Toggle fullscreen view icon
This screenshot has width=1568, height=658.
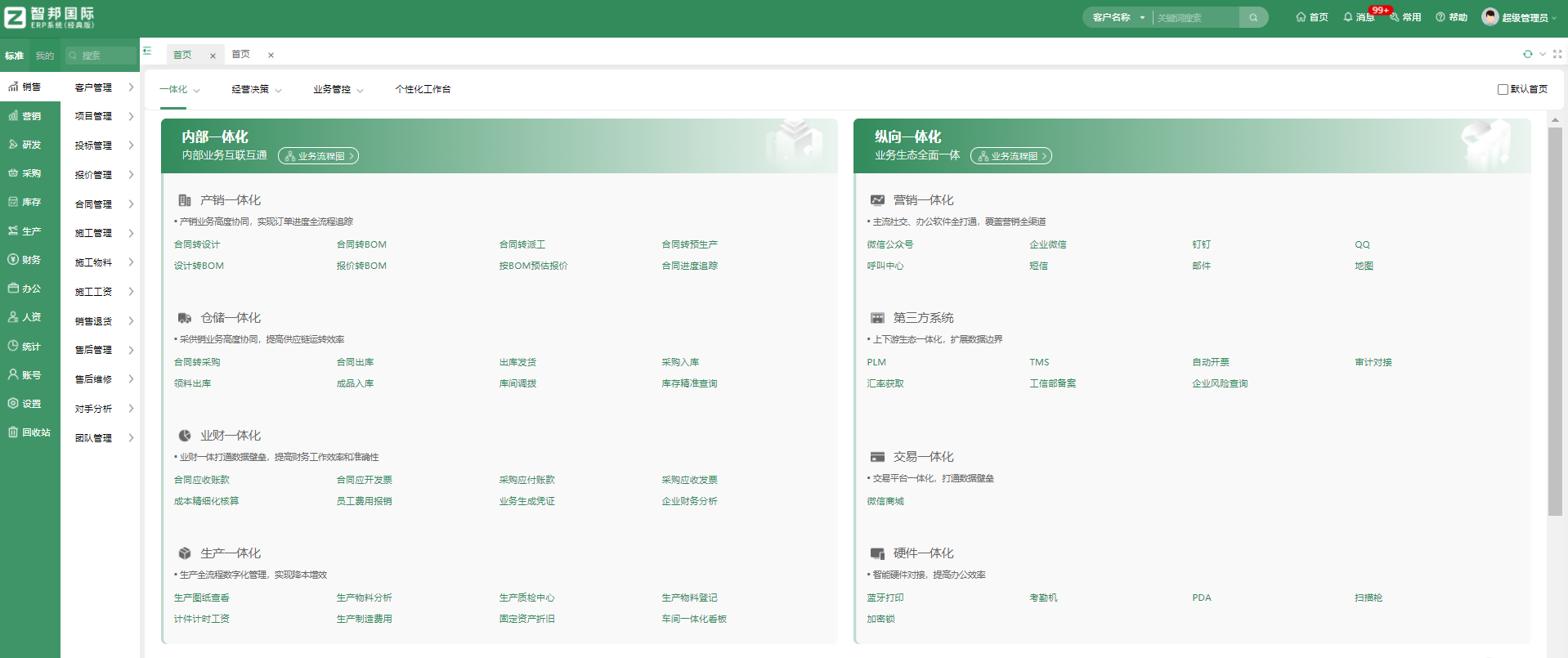click(1557, 55)
